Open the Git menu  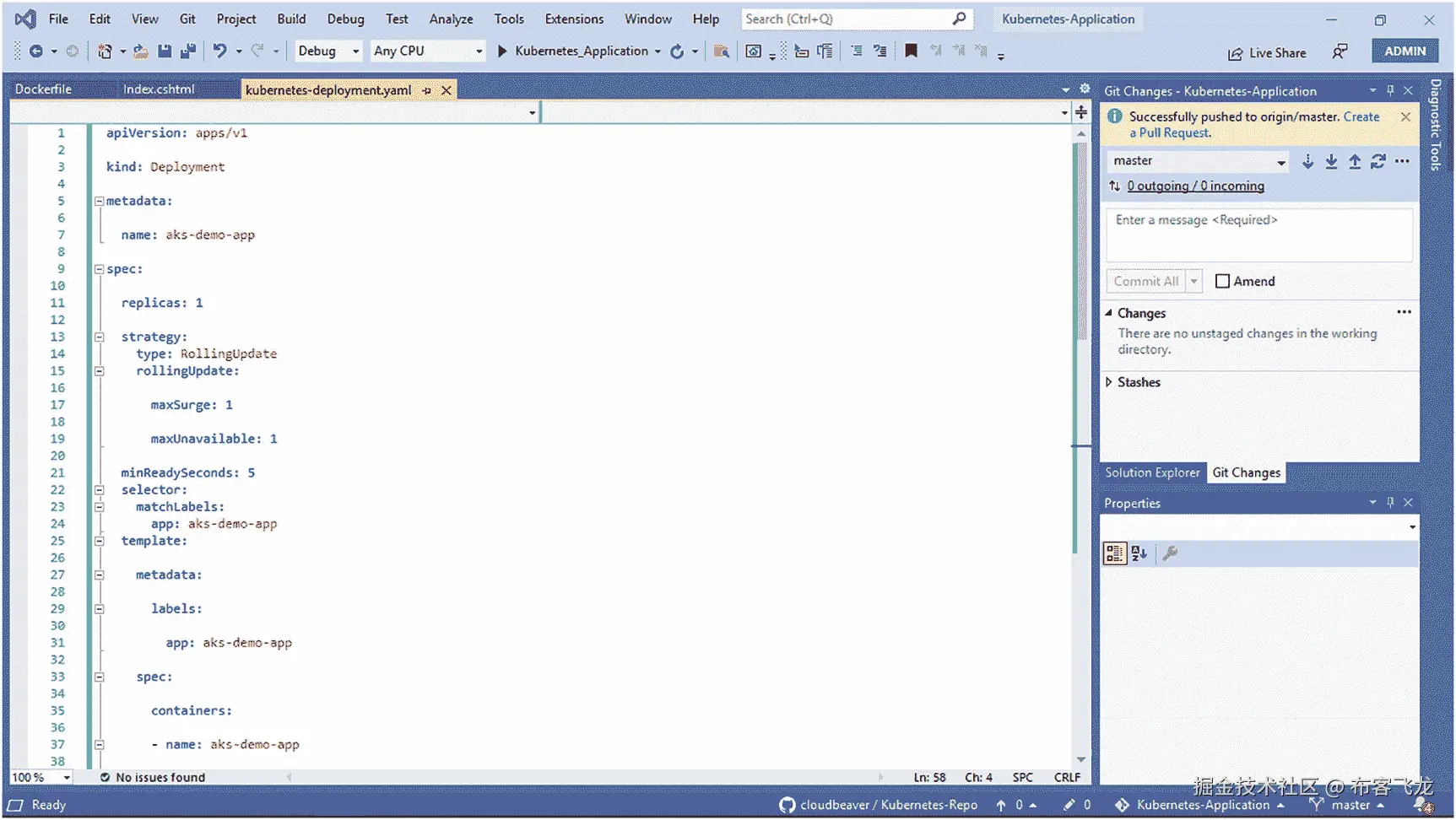(x=187, y=19)
